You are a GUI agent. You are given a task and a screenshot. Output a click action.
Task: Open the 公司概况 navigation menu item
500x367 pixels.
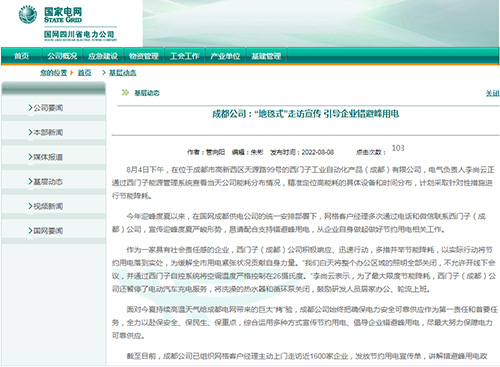[x=62, y=56]
